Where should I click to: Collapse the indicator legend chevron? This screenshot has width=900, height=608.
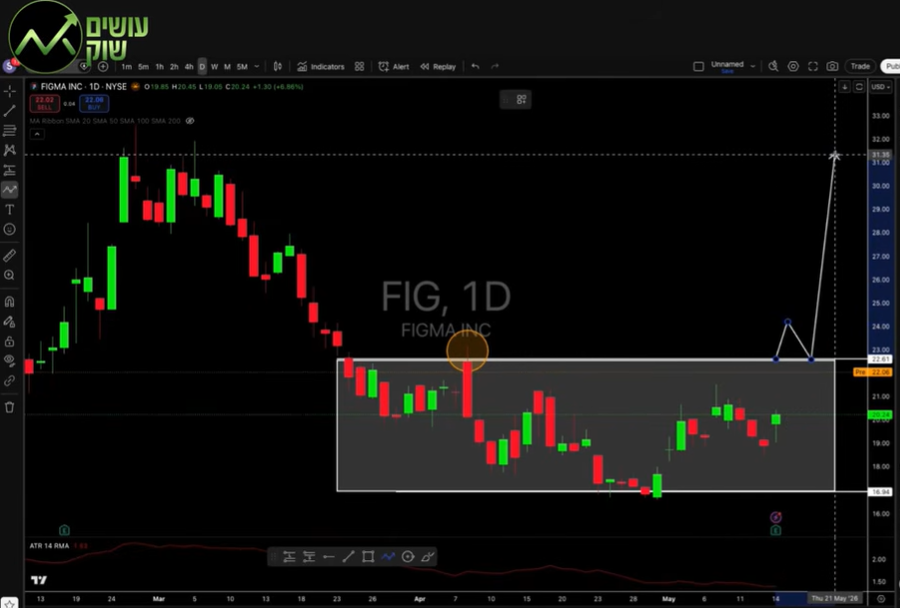[37, 134]
